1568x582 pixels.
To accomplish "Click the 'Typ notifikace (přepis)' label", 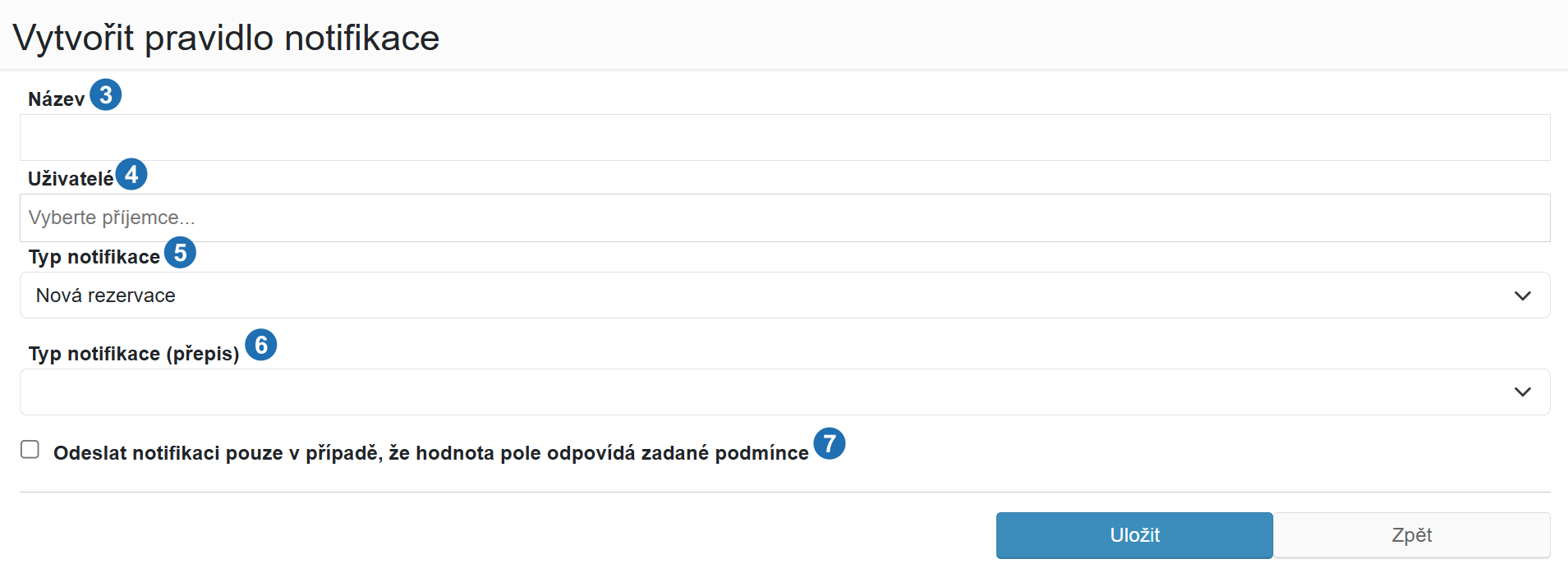I will pos(134,354).
